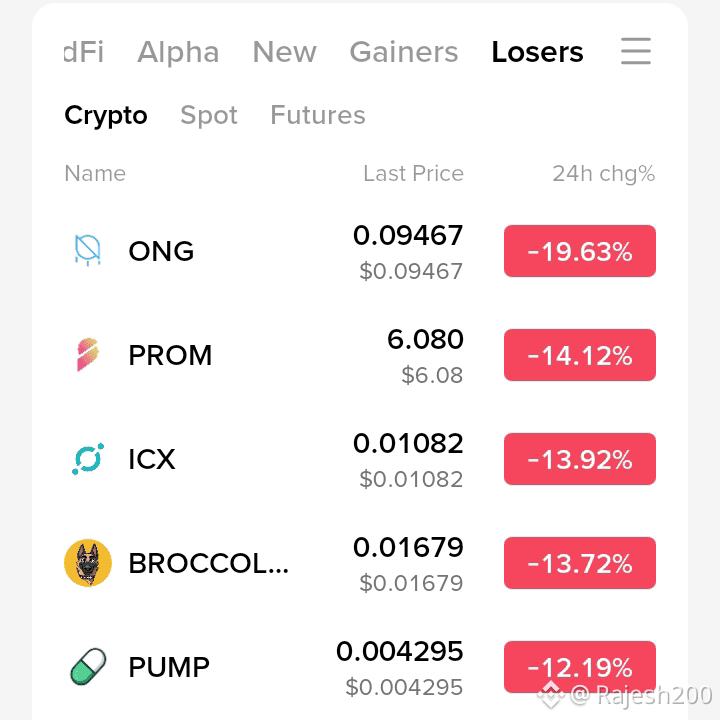The height and width of the screenshot is (720, 720).
Task: Tap the BROCCOLI dog avatar icon
Action: click(x=88, y=563)
